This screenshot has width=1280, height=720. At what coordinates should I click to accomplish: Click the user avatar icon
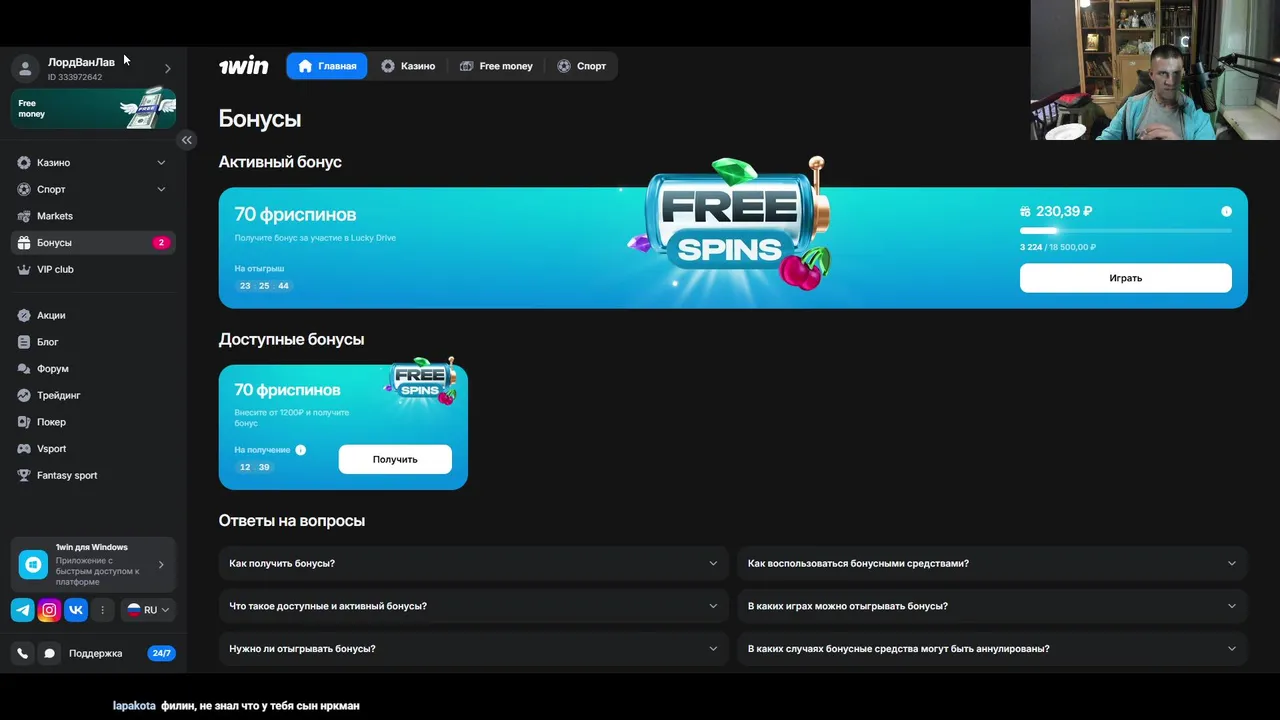[x=26, y=68]
